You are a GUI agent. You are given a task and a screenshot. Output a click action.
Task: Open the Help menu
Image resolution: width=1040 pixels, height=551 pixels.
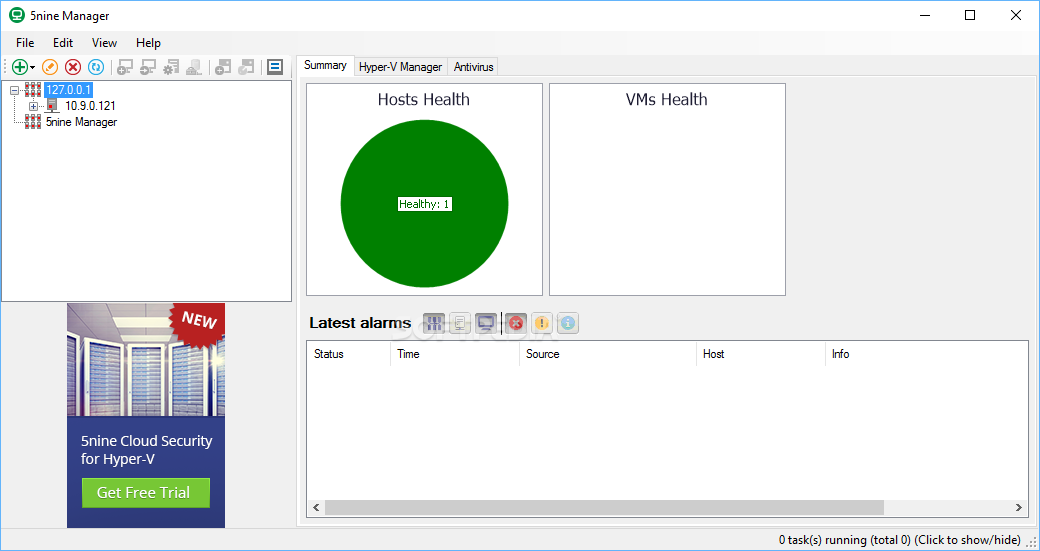tap(149, 43)
